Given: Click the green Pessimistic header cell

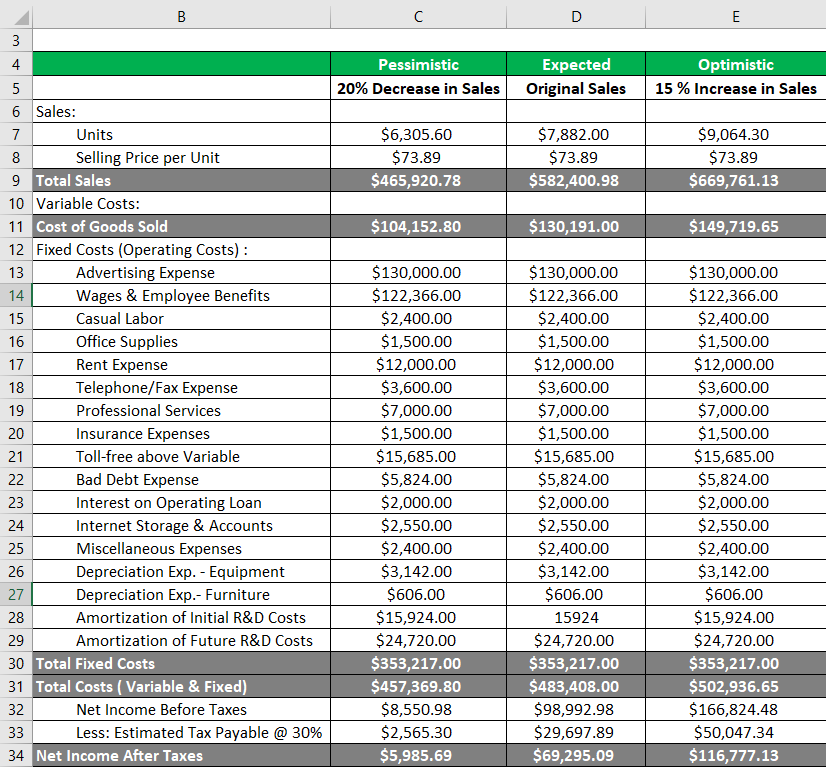Looking at the screenshot, I should [417, 64].
